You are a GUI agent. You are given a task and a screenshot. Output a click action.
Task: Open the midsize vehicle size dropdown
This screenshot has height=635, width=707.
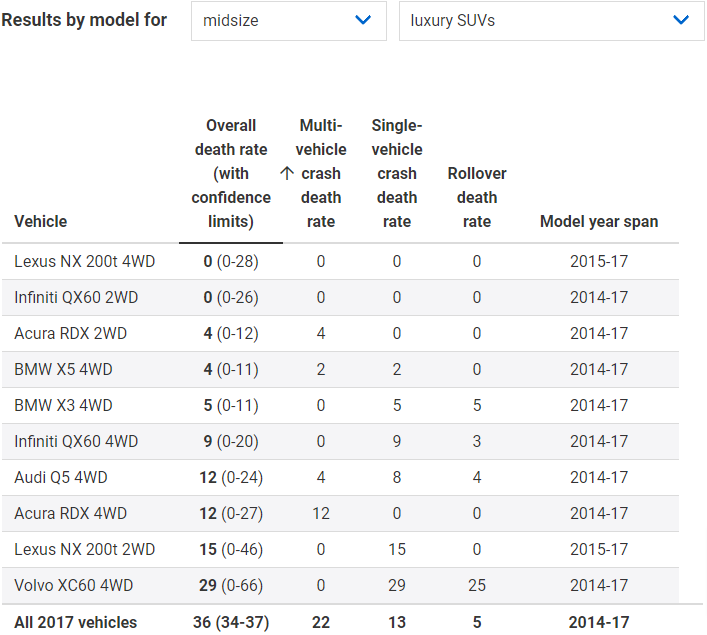[289, 21]
